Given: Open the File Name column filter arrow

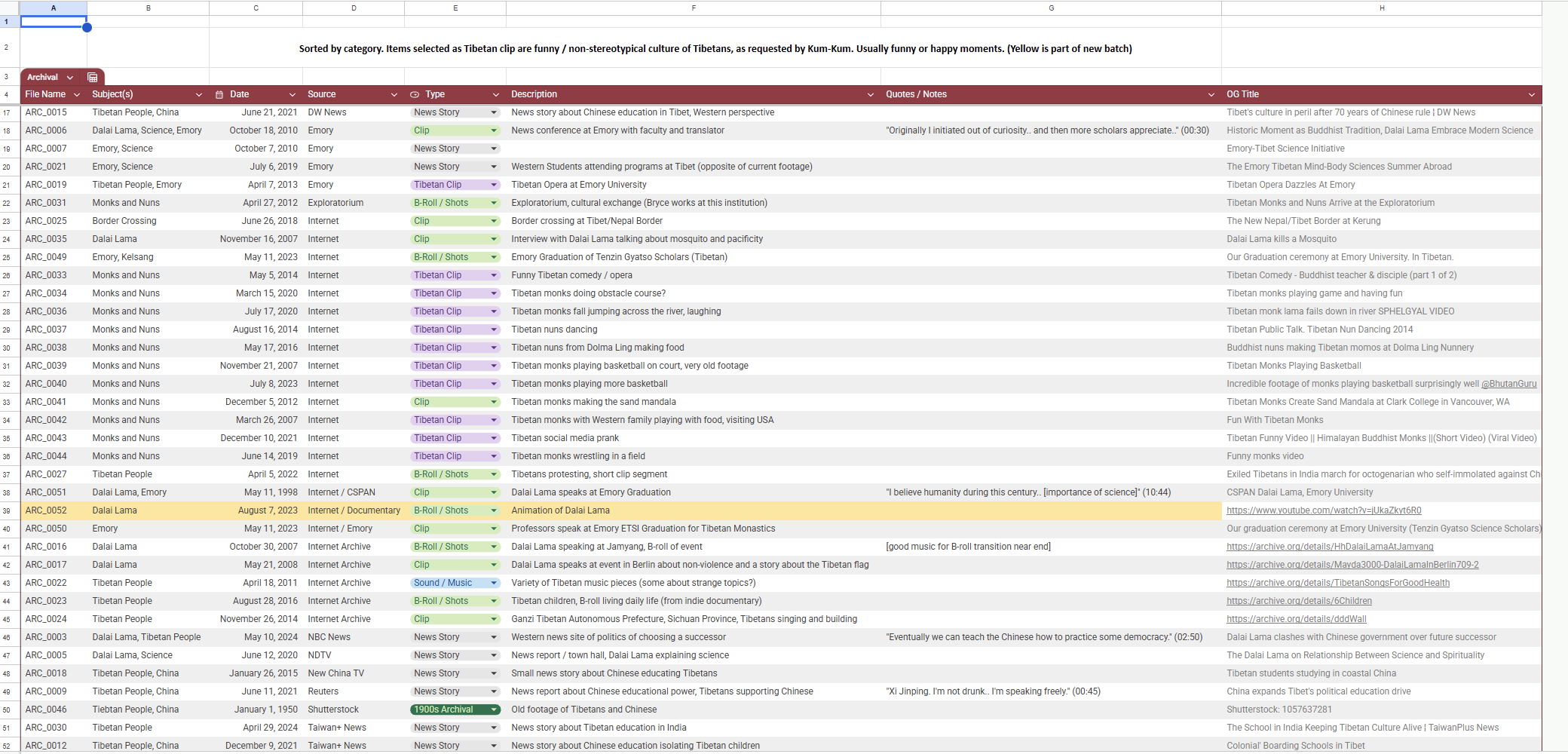Looking at the screenshot, I should [x=77, y=95].
